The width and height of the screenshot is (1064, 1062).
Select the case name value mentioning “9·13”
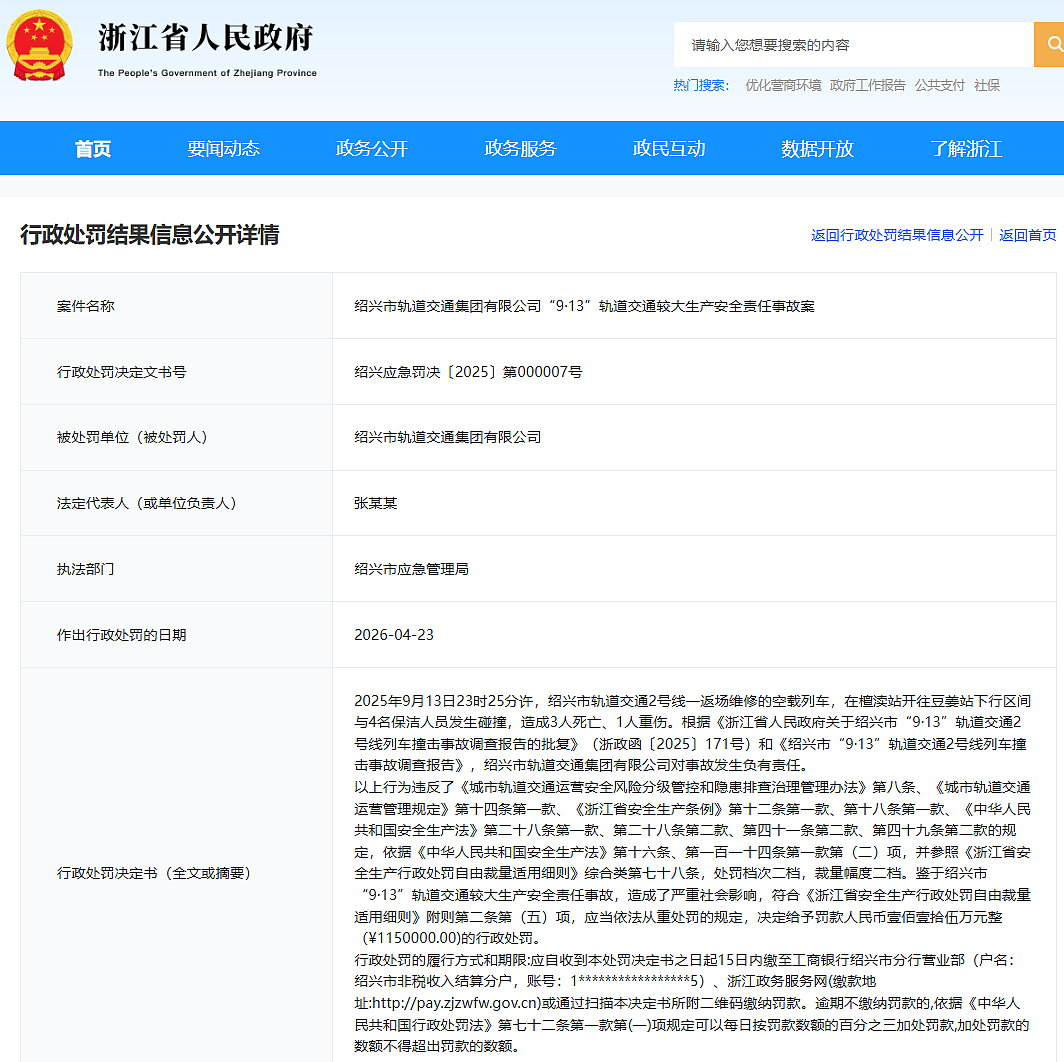click(x=584, y=306)
